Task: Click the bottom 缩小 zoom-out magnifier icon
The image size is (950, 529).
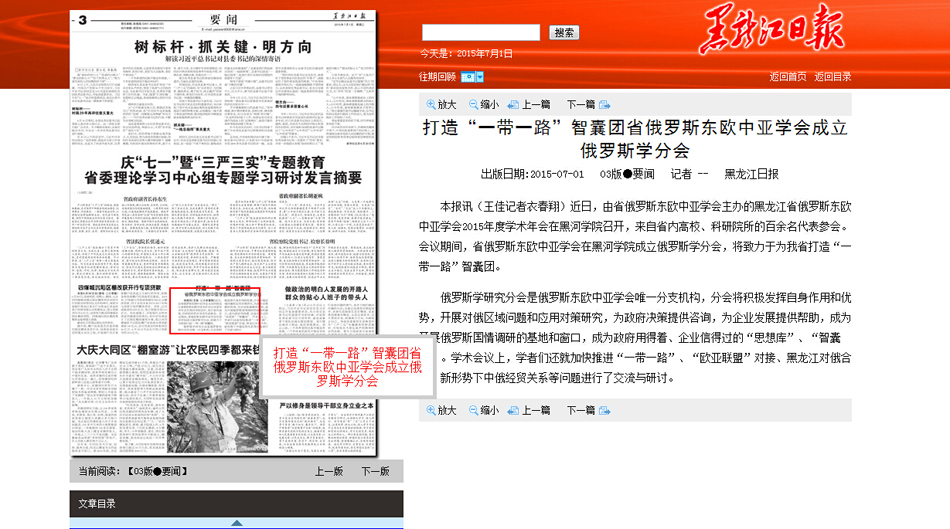Action: click(474, 410)
